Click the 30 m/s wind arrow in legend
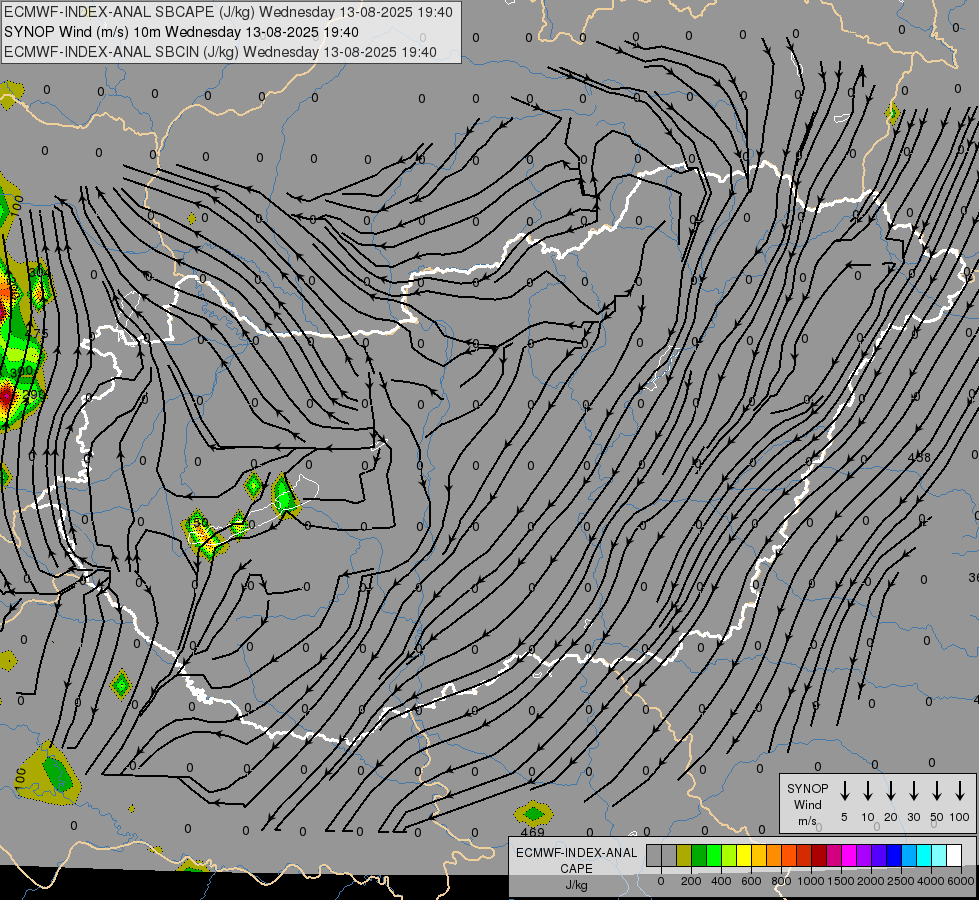Screen dimensions: 979x900 (914, 791)
